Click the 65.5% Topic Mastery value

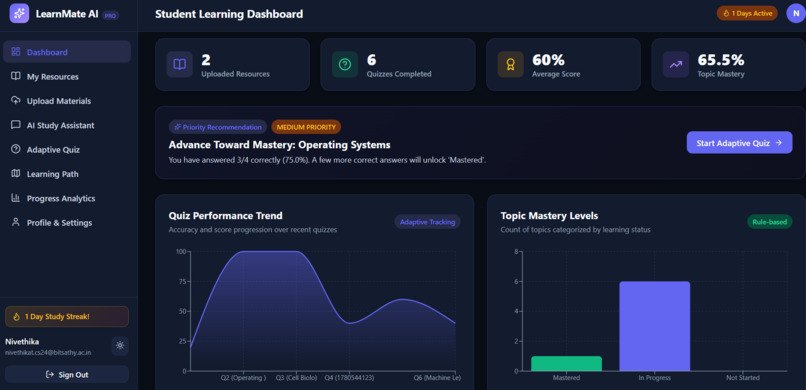point(721,60)
